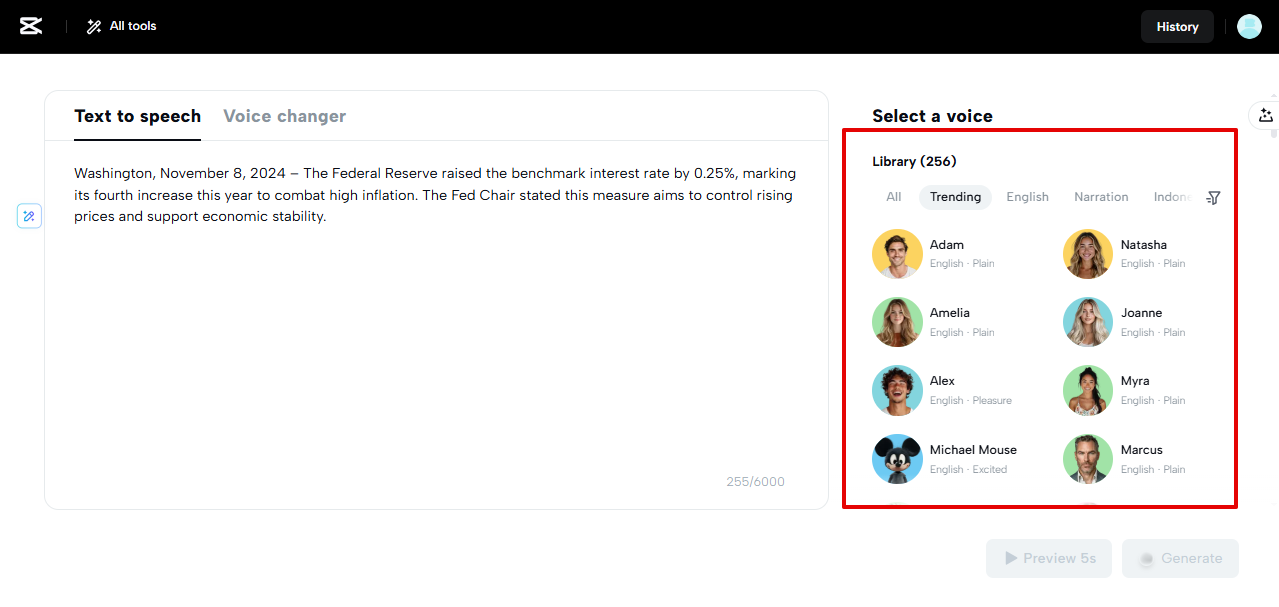Switch to the Voice changer tab
The height and width of the screenshot is (607, 1279).
(284, 116)
